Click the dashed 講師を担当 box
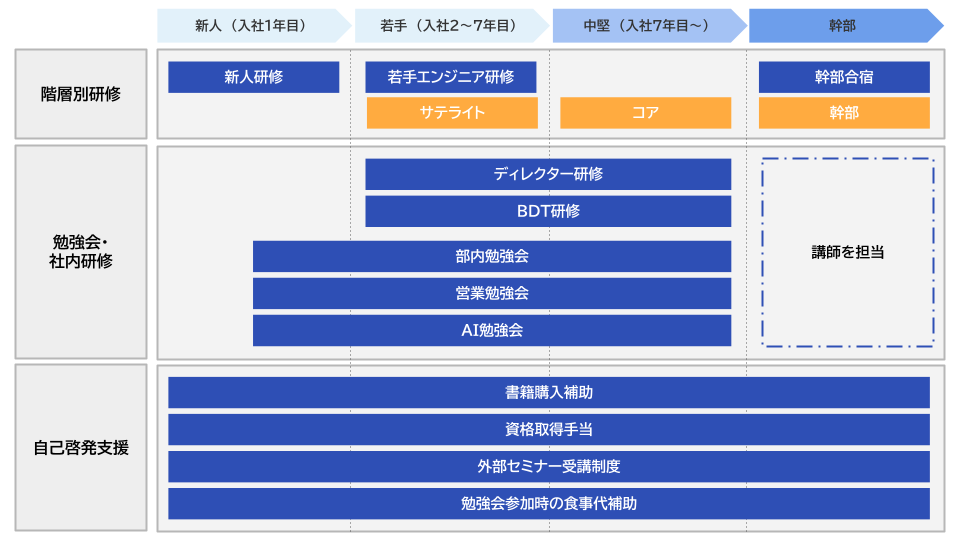The height and width of the screenshot is (540, 960). pos(848,253)
